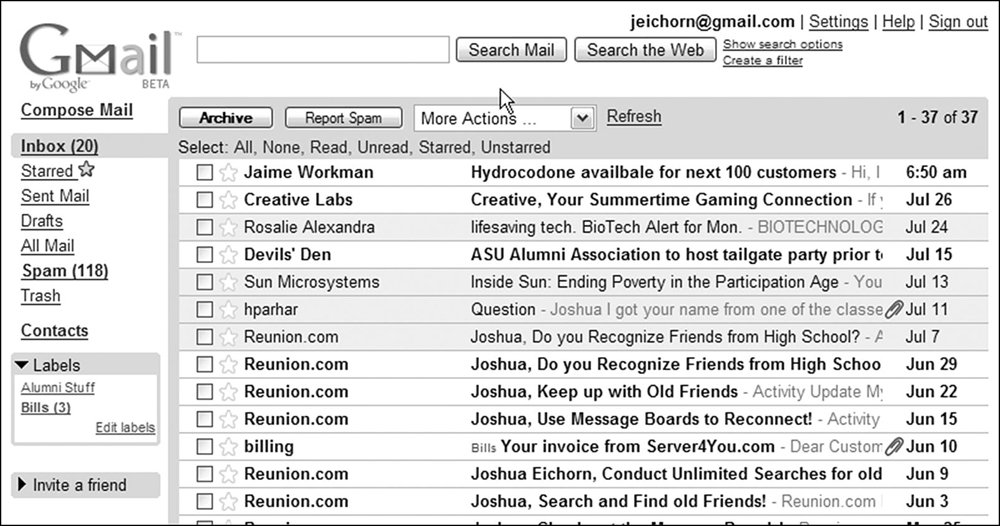Star the billing invoice message

[x=228, y=446]
